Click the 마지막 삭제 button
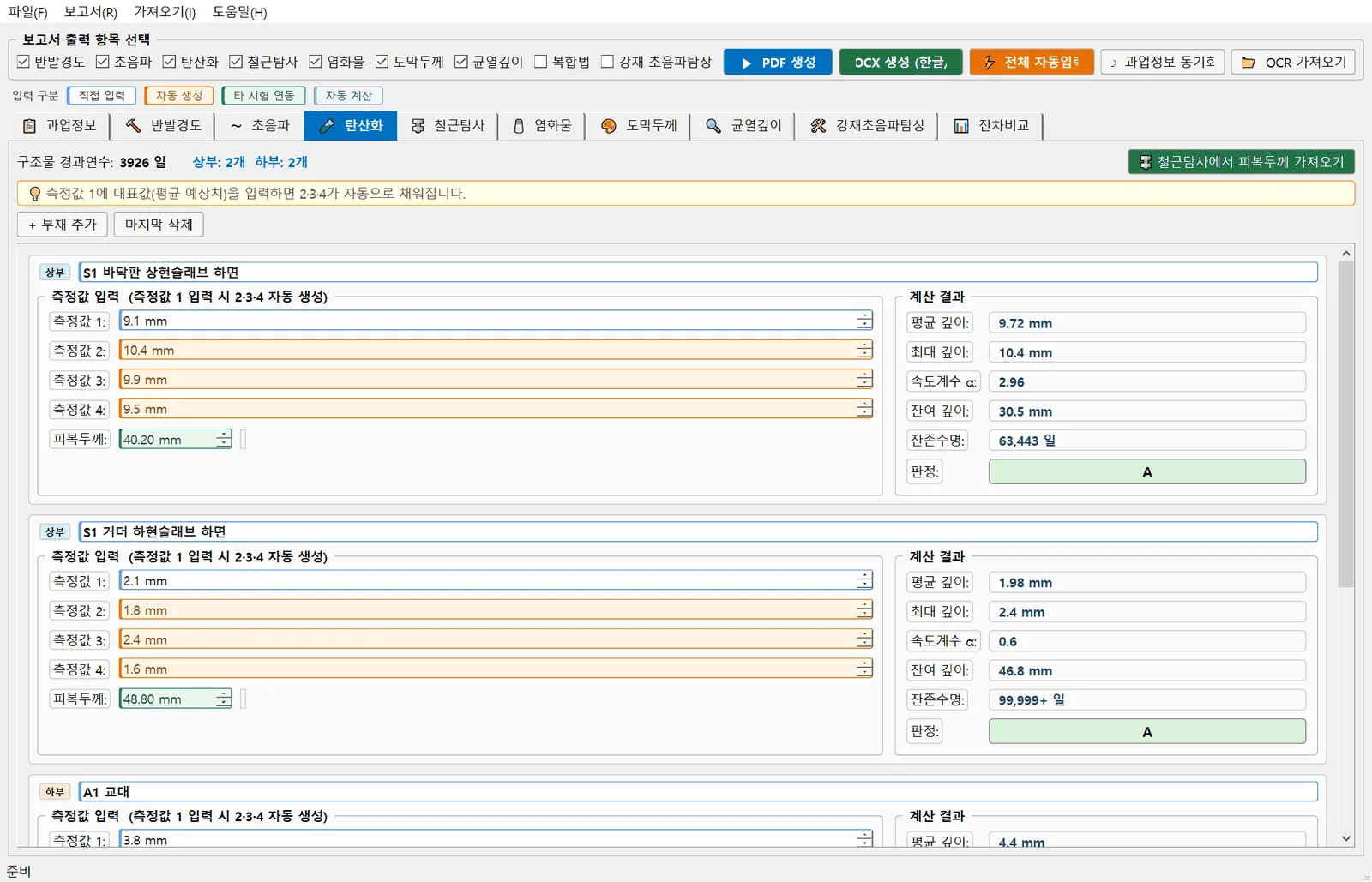This screenshot has height=882, width=1372. (x=159, y=225)
